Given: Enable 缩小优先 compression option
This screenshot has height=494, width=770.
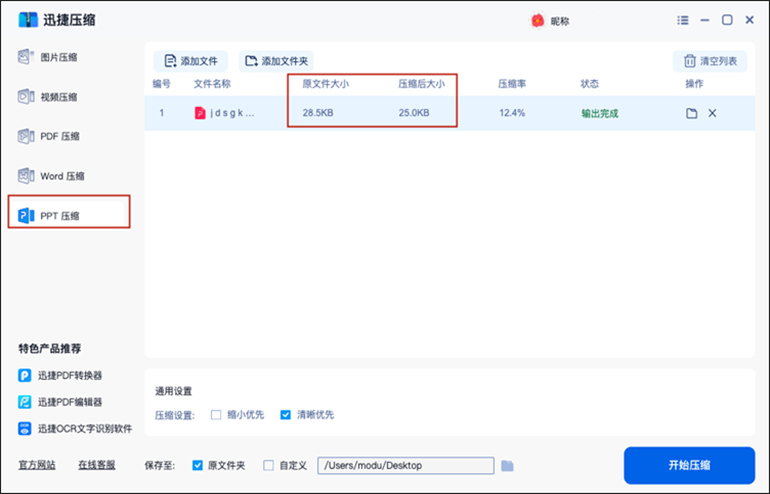Looking at the screenshot, I should point(216,415).
